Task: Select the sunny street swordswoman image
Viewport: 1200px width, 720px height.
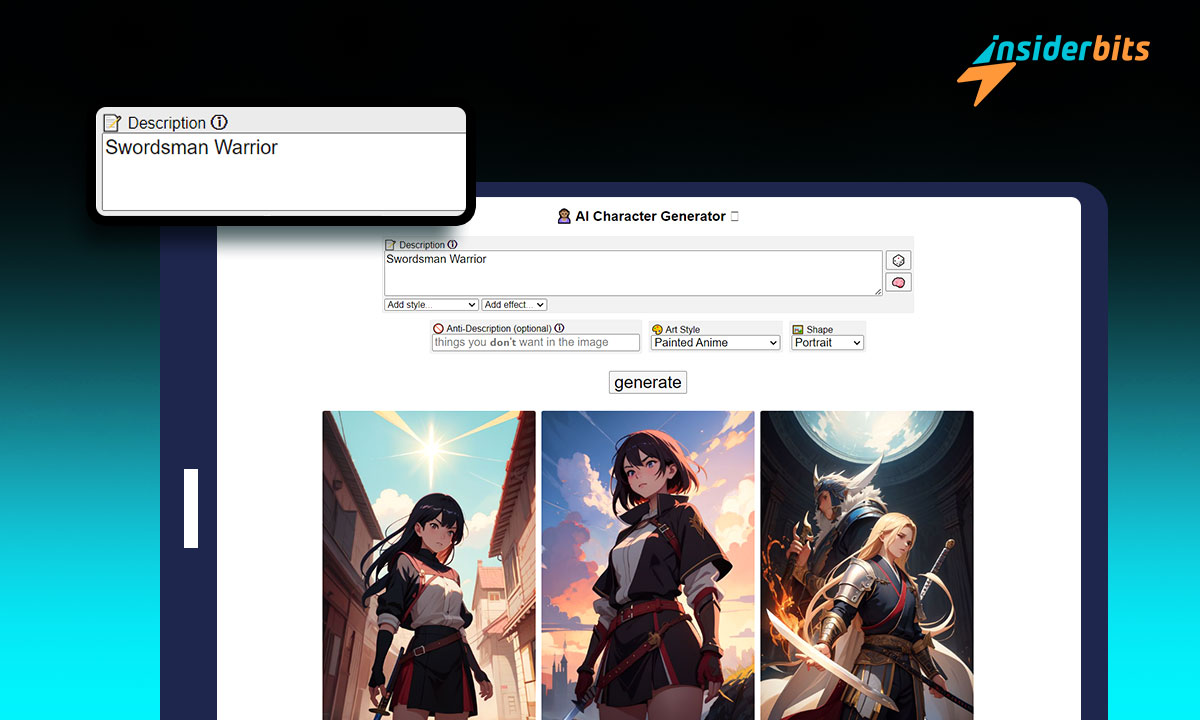Action: [428, 565]
